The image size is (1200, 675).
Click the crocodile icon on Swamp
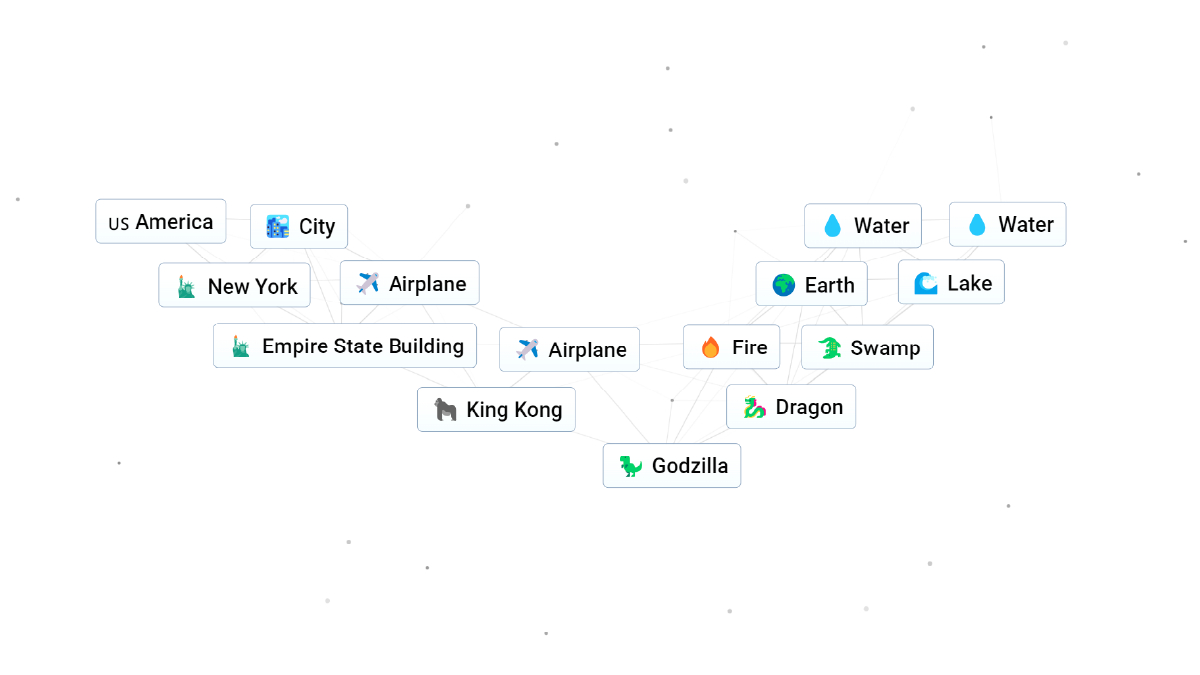pyautogui.click(x=829, y=348)
